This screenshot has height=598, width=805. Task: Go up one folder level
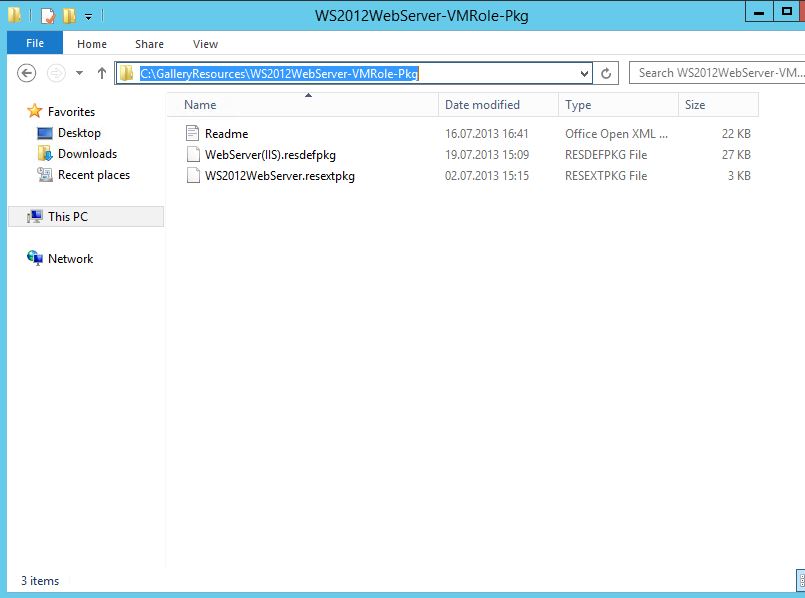(102, 73)
